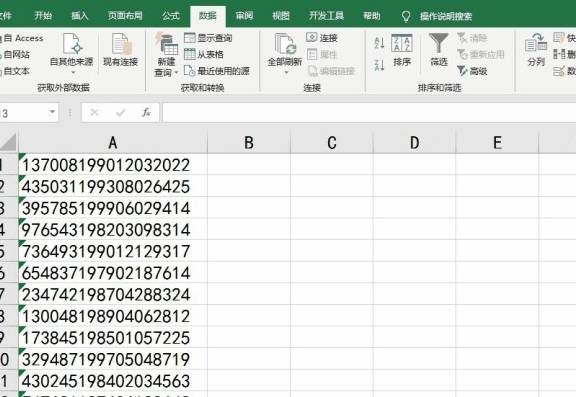Image resolution: width=576 pixels, height=397 pixels.
Task: Select cell with 234742198704288324
Action: pos(113,294)
